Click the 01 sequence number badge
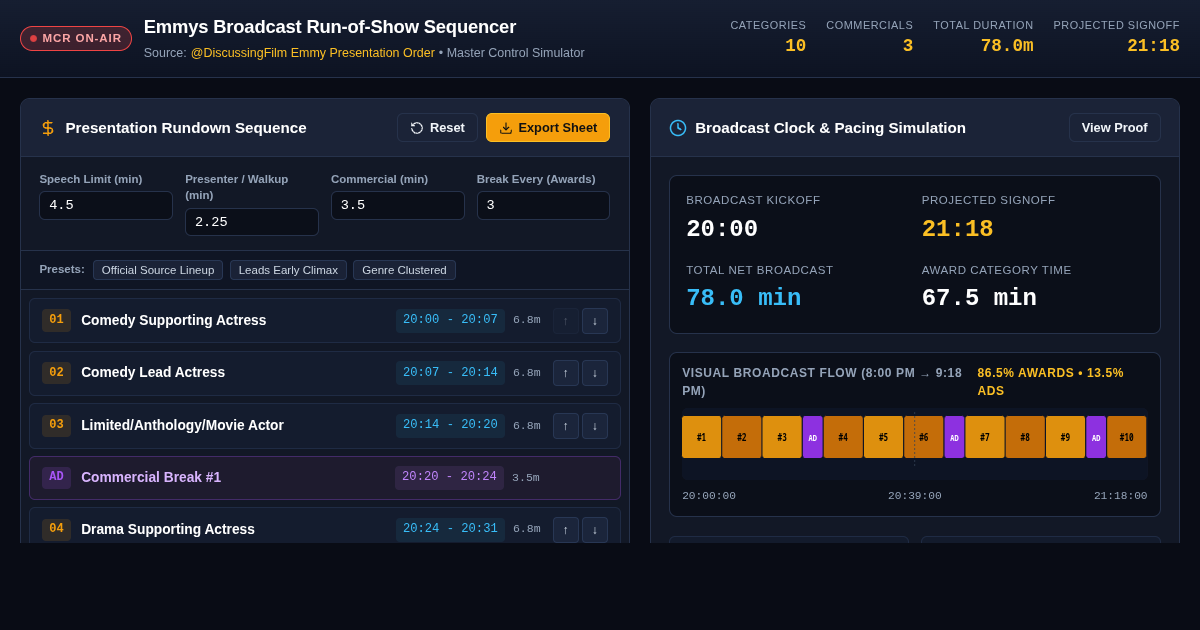 tap(56, 320)
